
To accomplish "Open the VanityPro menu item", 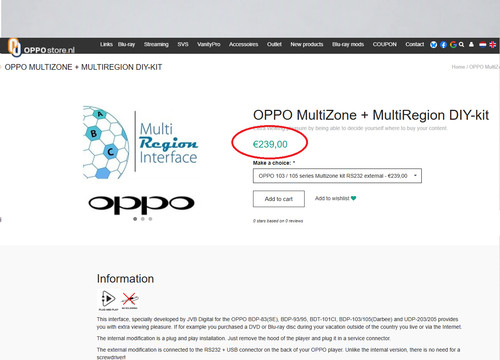I will pos(209,44).
